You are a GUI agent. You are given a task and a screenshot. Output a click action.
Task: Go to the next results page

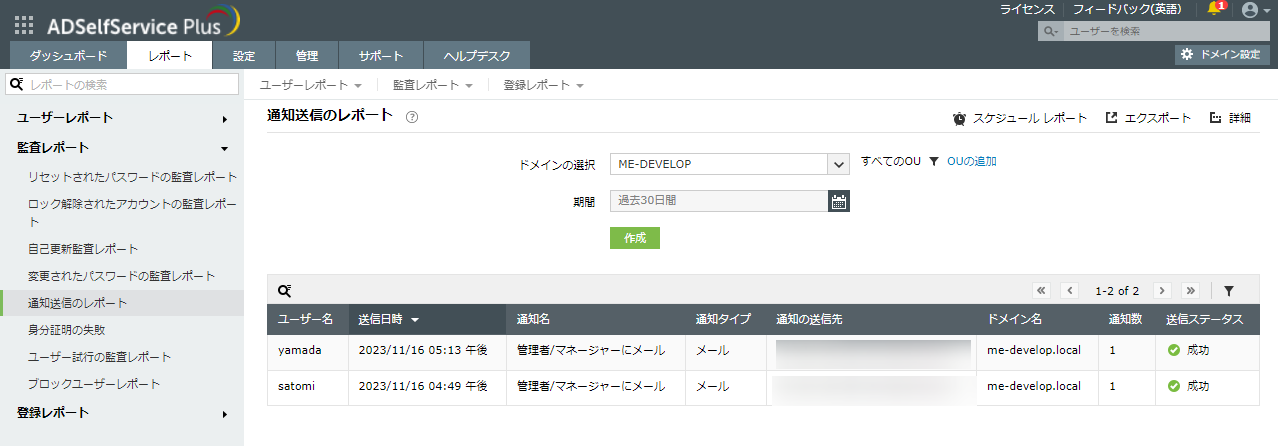[x=1162, y=291]
